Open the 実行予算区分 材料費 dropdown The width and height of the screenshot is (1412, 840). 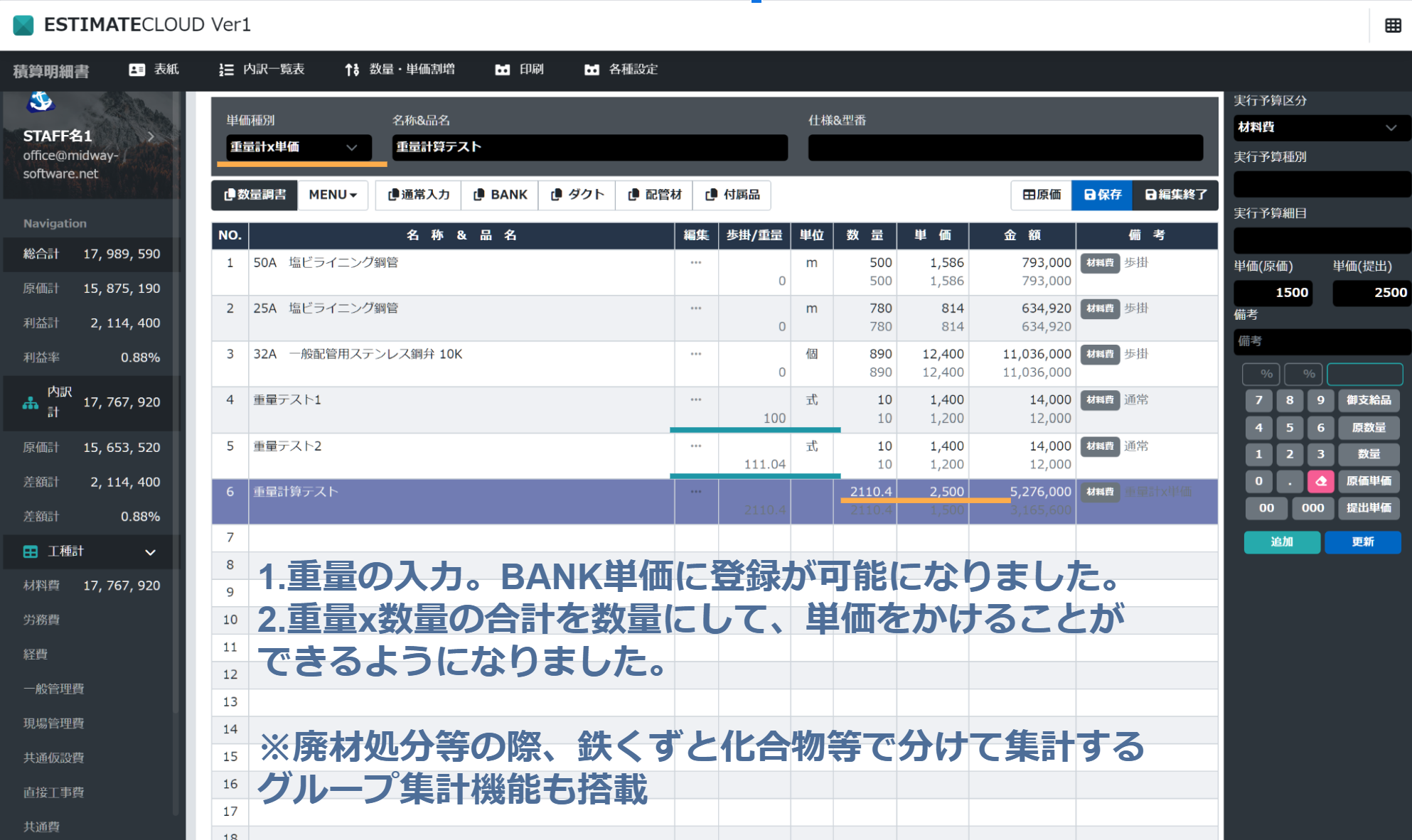pyautogui.click(x=1321, y=127)
